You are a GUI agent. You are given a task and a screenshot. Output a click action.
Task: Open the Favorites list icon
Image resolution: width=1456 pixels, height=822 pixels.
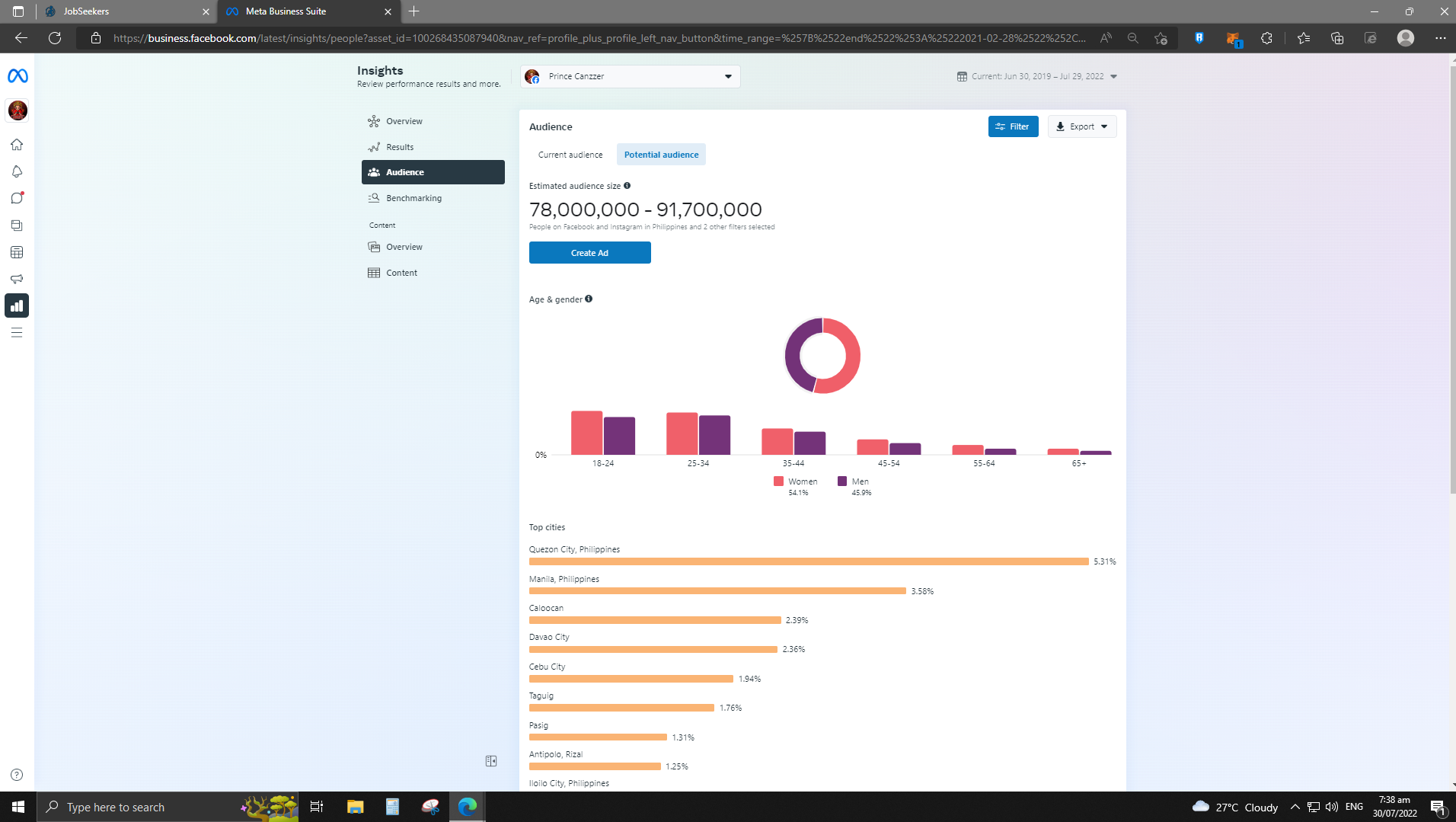(x=1304, y=38)
